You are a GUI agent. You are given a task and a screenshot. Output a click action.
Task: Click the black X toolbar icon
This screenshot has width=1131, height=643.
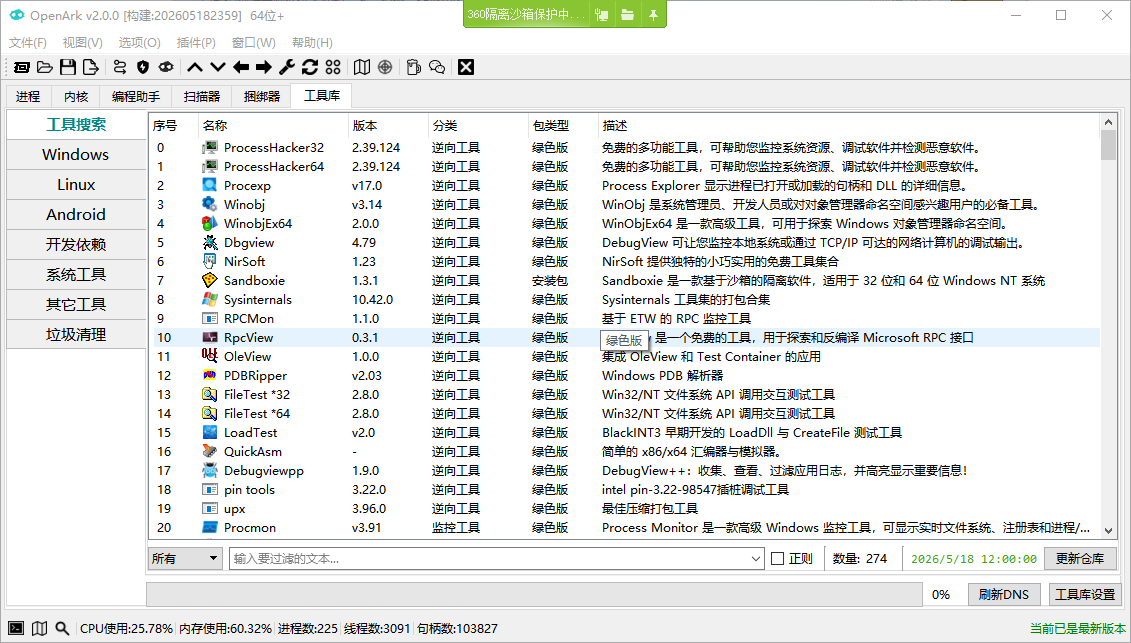(x=466, y=67)
